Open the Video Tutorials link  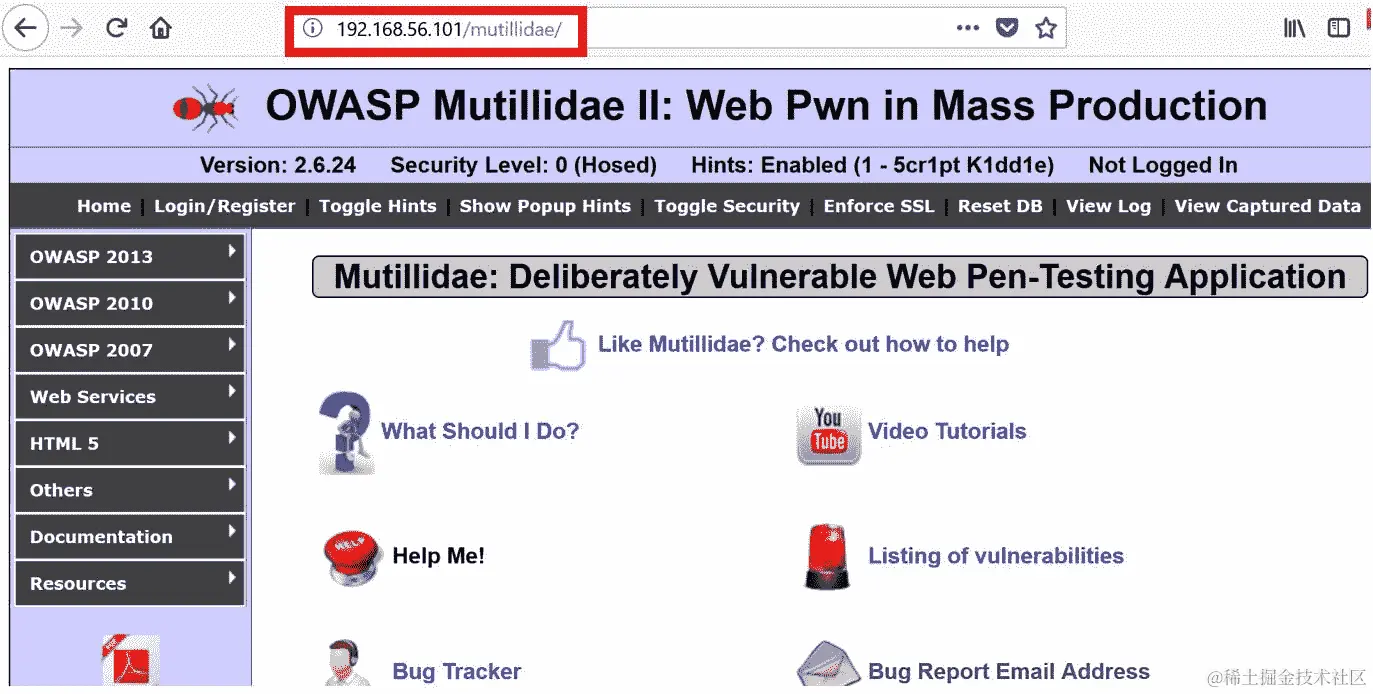947,432
